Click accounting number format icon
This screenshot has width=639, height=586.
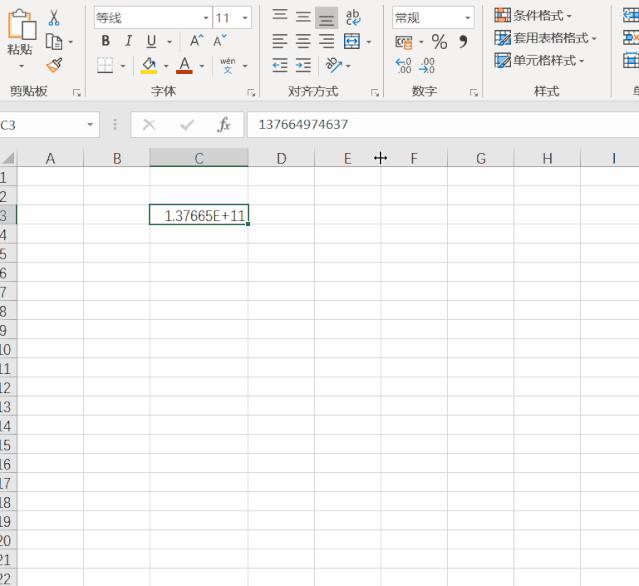coord(404,42)
